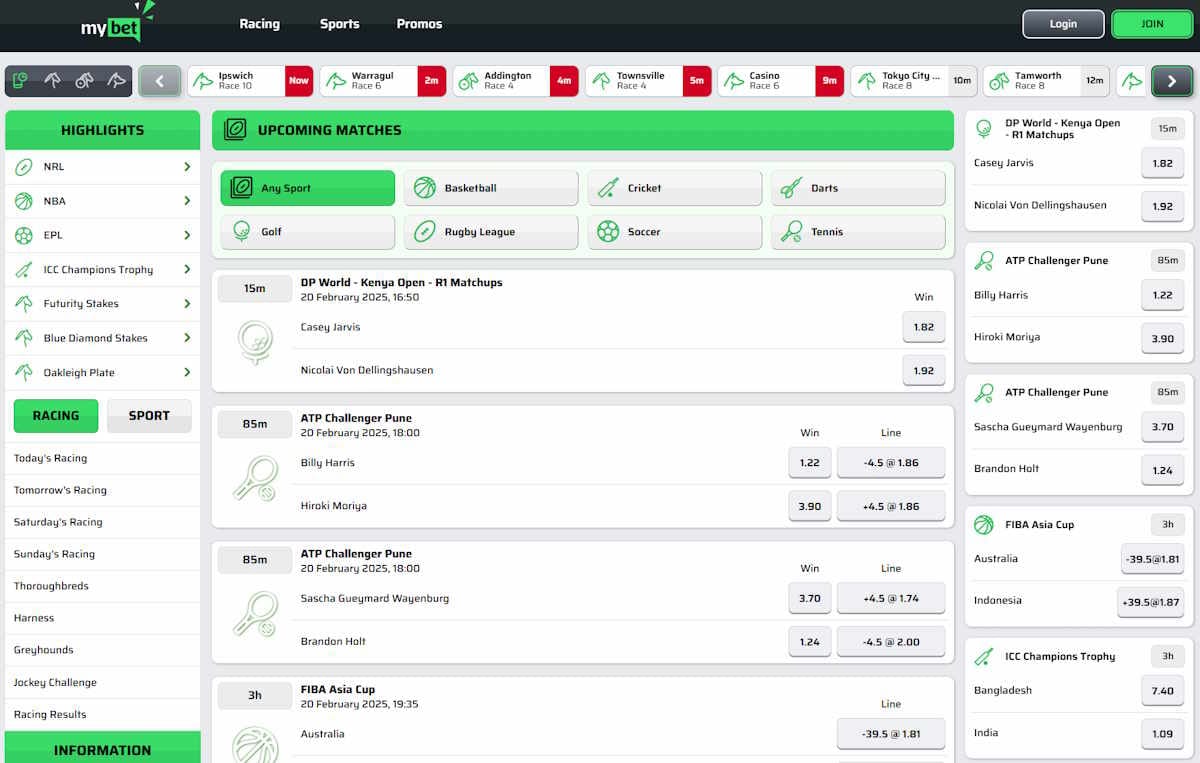Screen dimensions: 1200x763
Task: Show more races with right arrow
Action: 1172,81
